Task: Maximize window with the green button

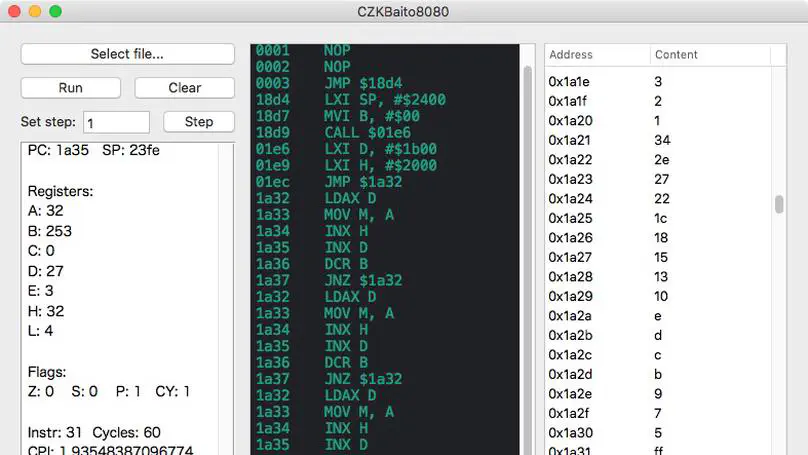Action: 55,12
